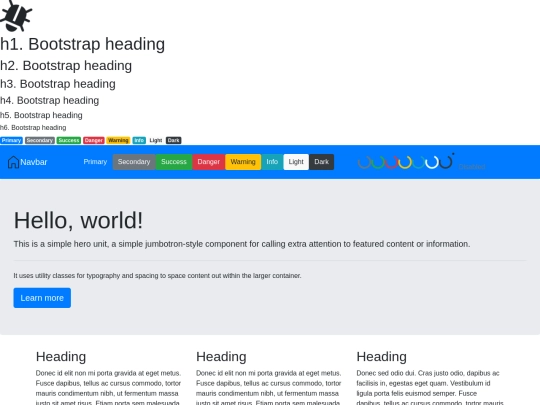
Task: Click the bug icon at the top
Action: [x=16, y=15]
